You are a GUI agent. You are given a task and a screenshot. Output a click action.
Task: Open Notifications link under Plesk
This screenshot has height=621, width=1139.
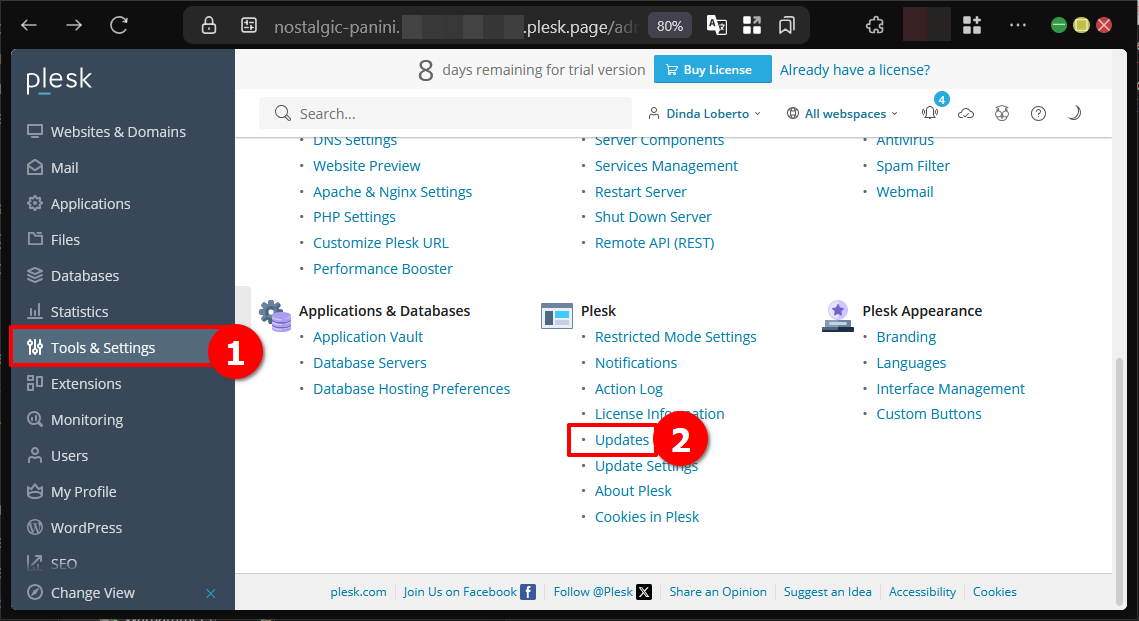636,363
